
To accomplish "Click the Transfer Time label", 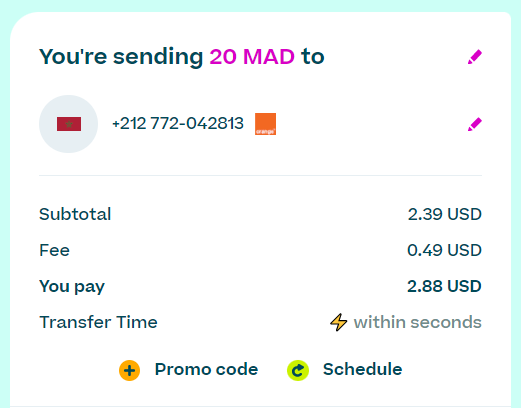I will (98, 322).
